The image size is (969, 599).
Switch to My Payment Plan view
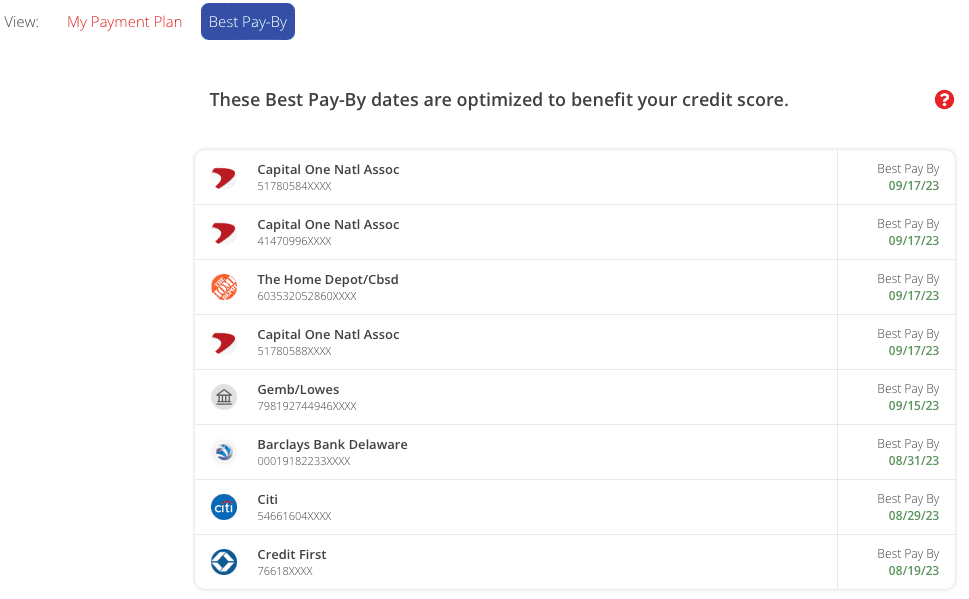tap(124, 22)
